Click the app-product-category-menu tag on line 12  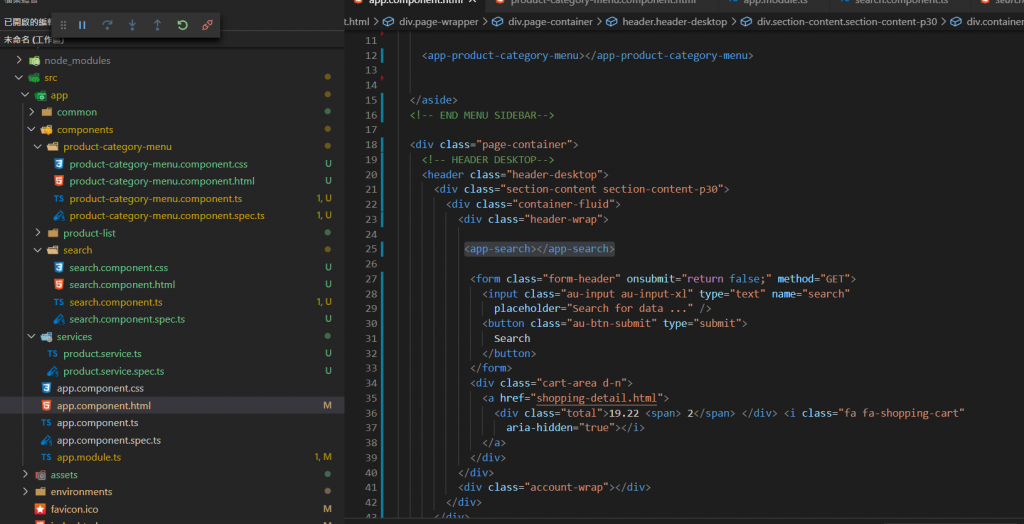tap(588, 56)
